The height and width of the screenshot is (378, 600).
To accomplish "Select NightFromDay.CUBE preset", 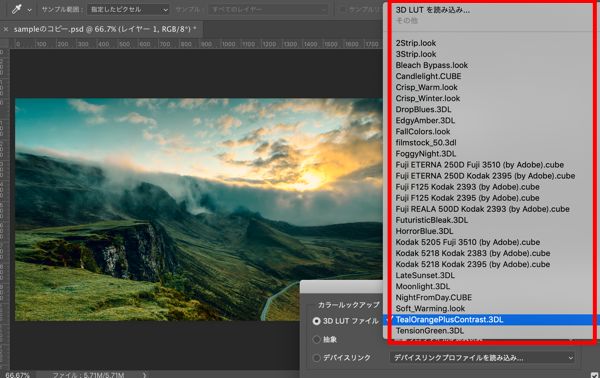I will pos(434,298).
